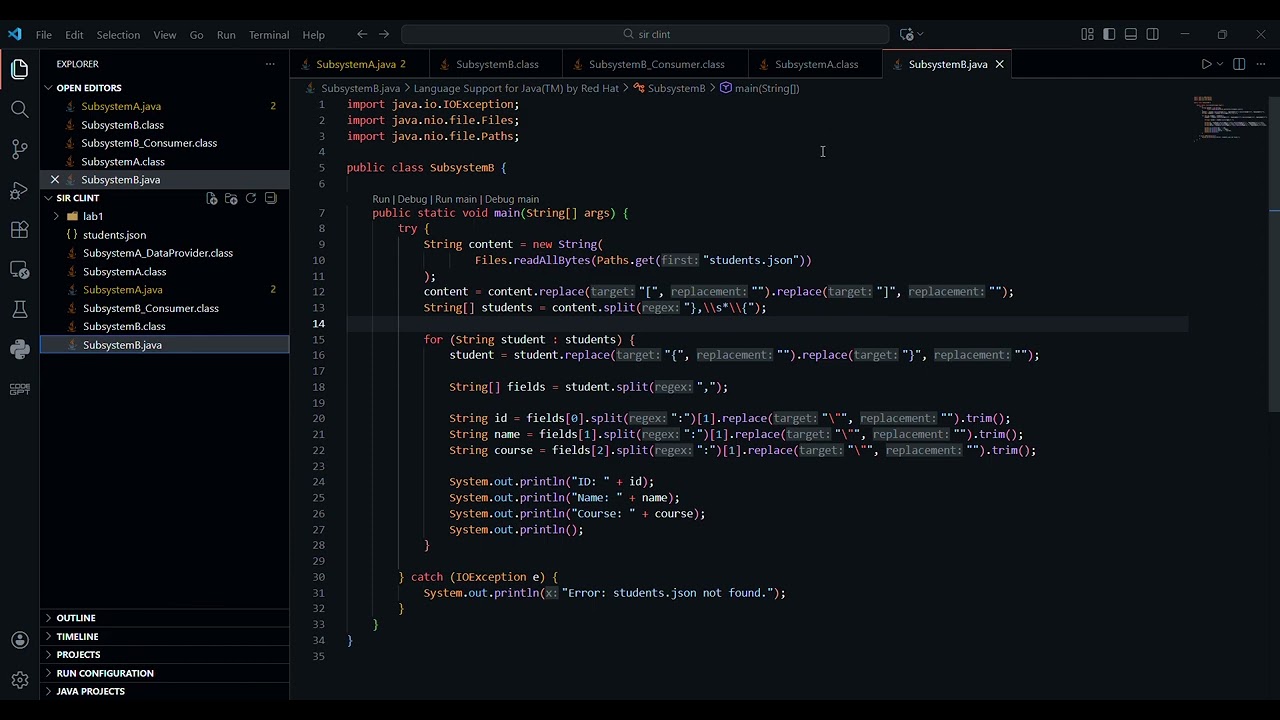Run the Java file with play button

(x=1206, y=64)
